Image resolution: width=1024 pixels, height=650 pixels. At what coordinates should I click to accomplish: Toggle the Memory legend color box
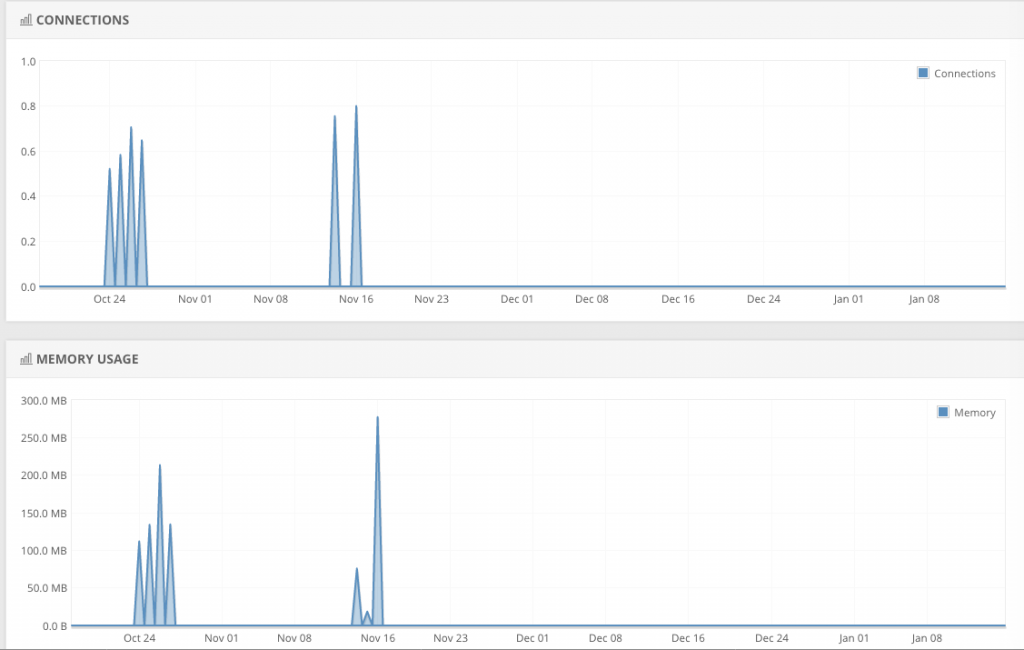943,412
